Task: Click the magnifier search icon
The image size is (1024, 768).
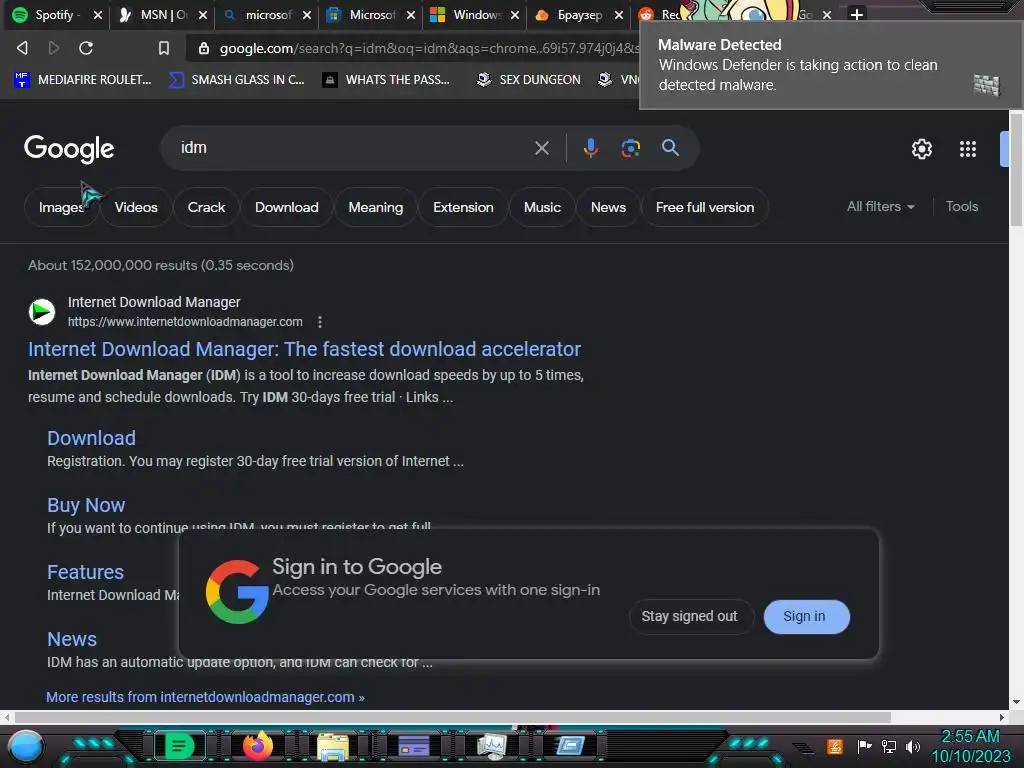Action: point(670,148)
